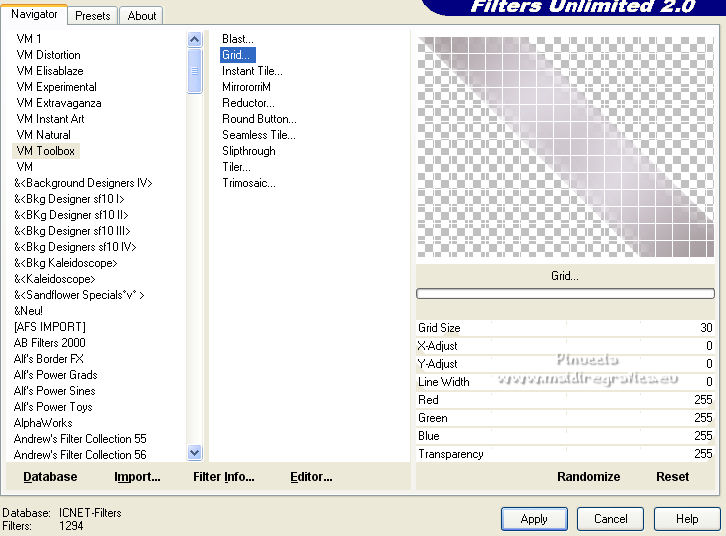
Task: Select the Seamless Tile... filter
Action: pyautogui.click(x=258, y=135)
